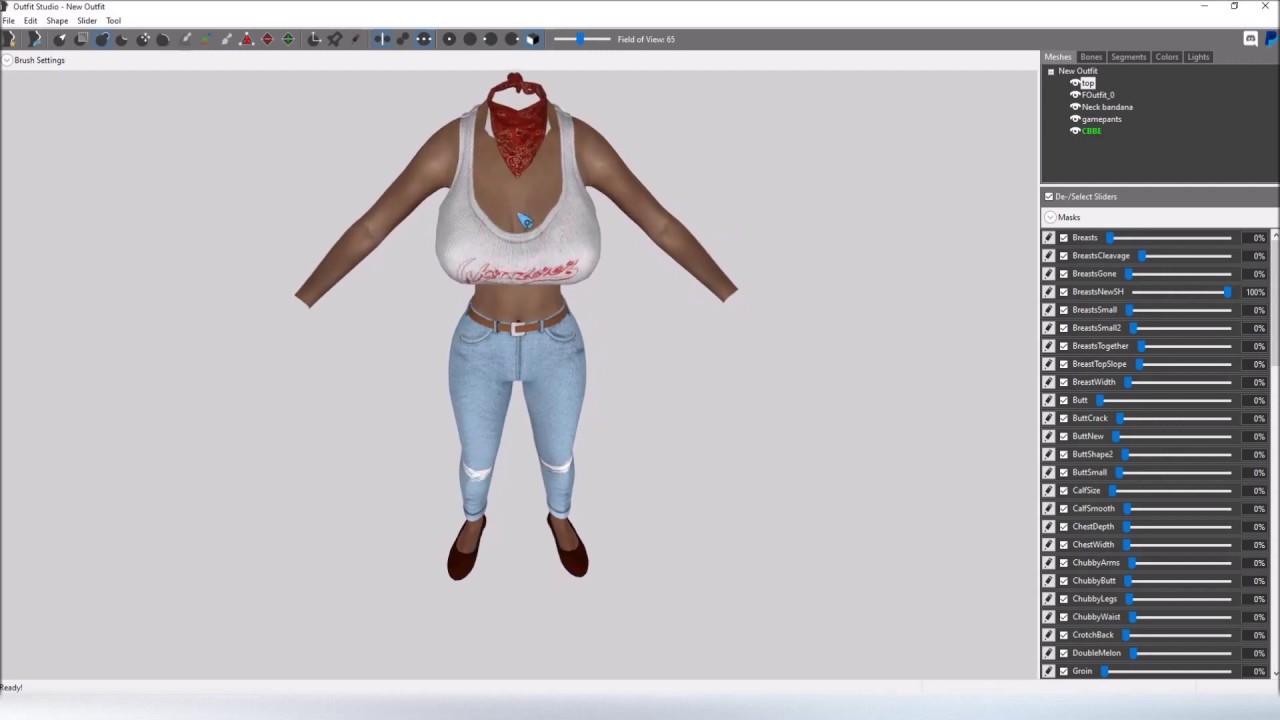Image resolution: width=1280 pixels, height=720 pixels.
Task: Hide the CBBE reference mesh
Action: click(x=1075, y=131)
